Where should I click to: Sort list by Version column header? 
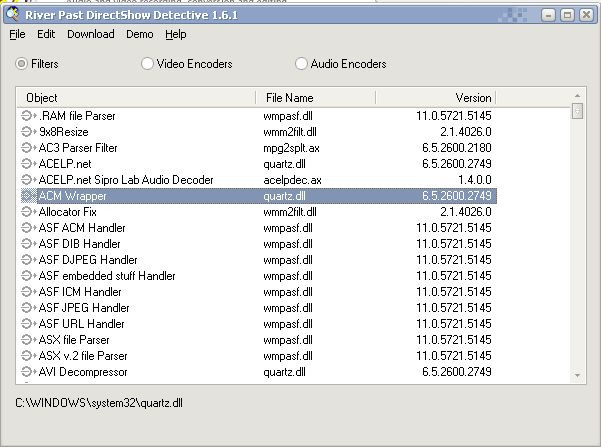pyautogui.click(x=436, y=98)
